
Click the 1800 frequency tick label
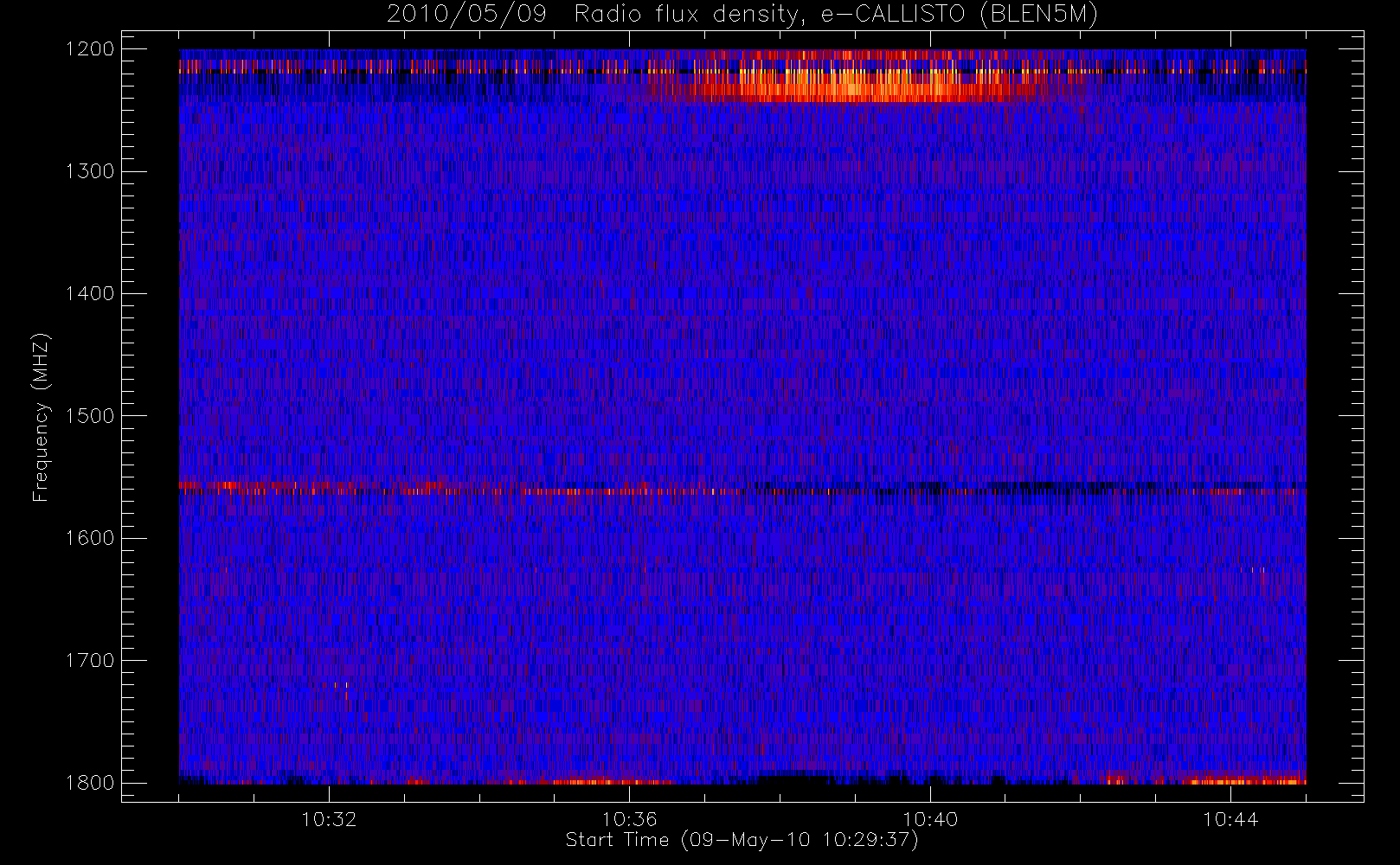(90, 783)
